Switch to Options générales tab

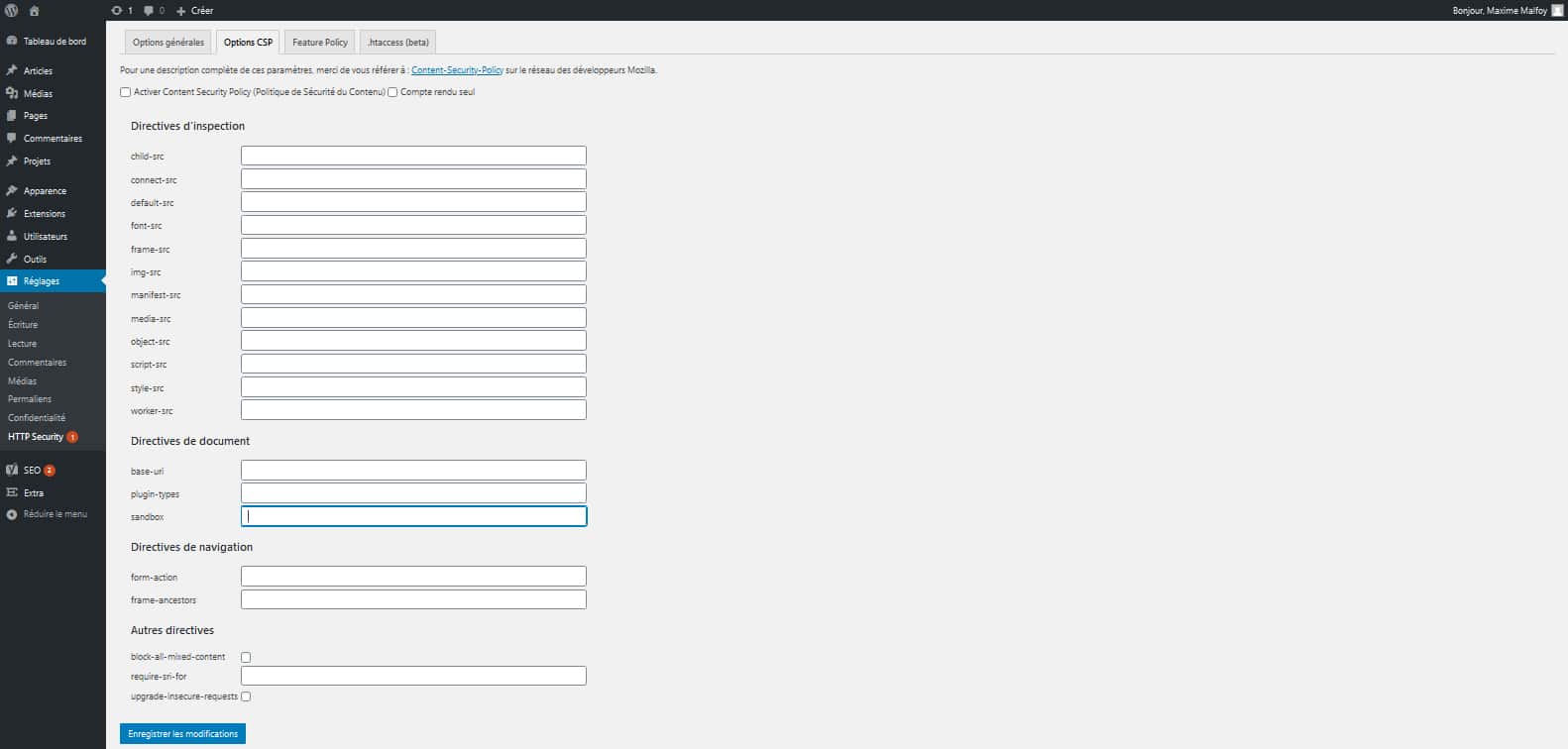point(168,43)
